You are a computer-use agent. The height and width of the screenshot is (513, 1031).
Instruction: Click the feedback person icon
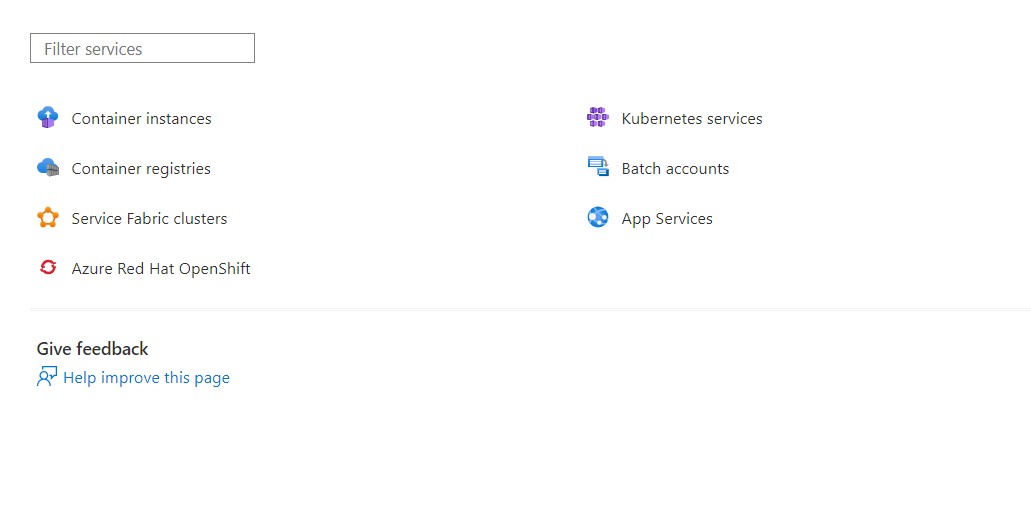click(x=47, y=377)
